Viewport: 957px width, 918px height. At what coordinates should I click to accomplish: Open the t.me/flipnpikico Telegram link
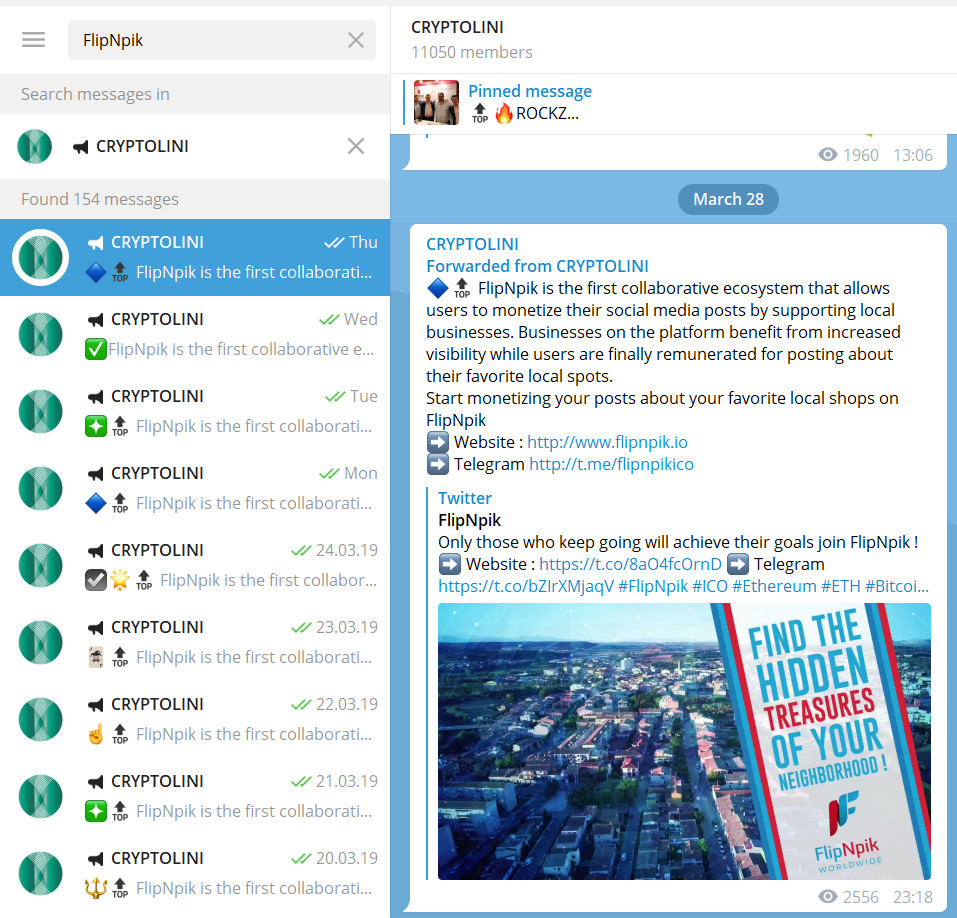tap(611, 464)
